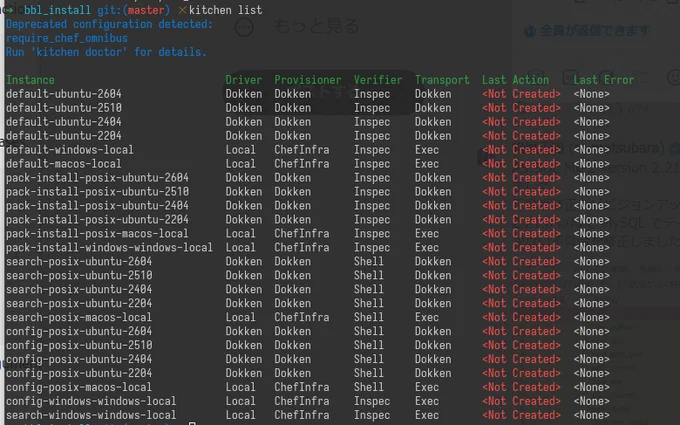
Task: Click the "Deprecated configuration detected:" warning line
Action: 109,24
